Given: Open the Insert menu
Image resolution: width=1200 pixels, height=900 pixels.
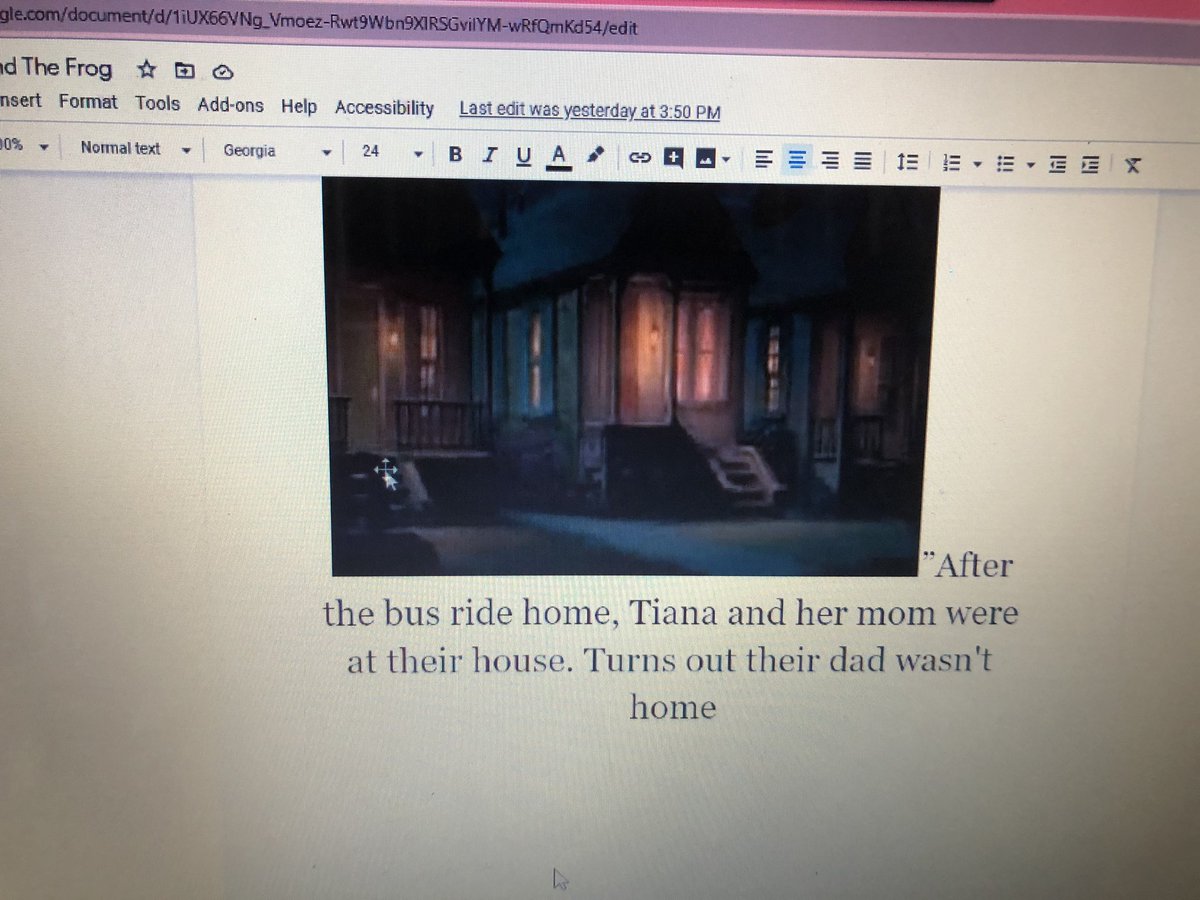Looking at the screenshot, I should [x=21, y=100].
